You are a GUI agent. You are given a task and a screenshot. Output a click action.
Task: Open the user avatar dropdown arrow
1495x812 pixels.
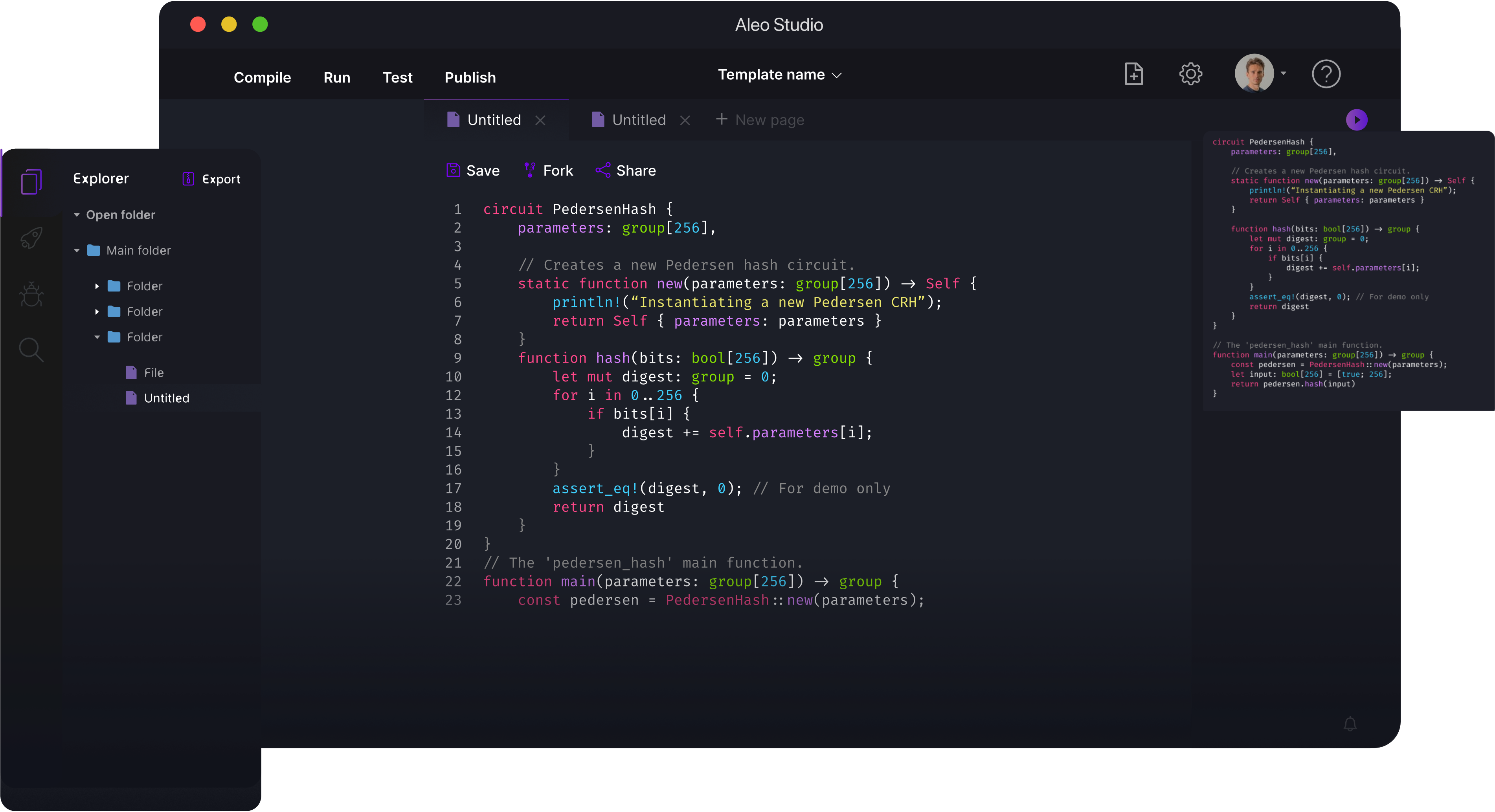[1283, 74]
